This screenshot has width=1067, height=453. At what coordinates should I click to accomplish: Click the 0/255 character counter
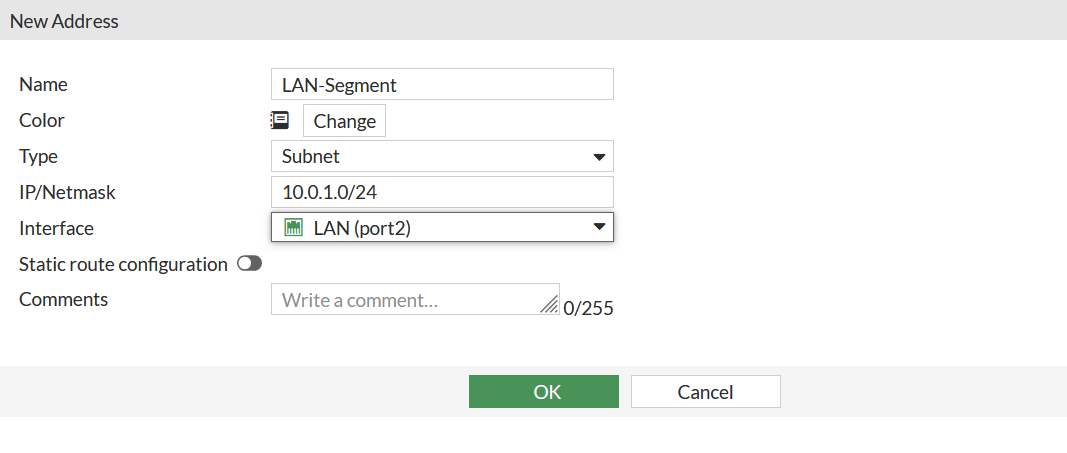click(589, 309)
